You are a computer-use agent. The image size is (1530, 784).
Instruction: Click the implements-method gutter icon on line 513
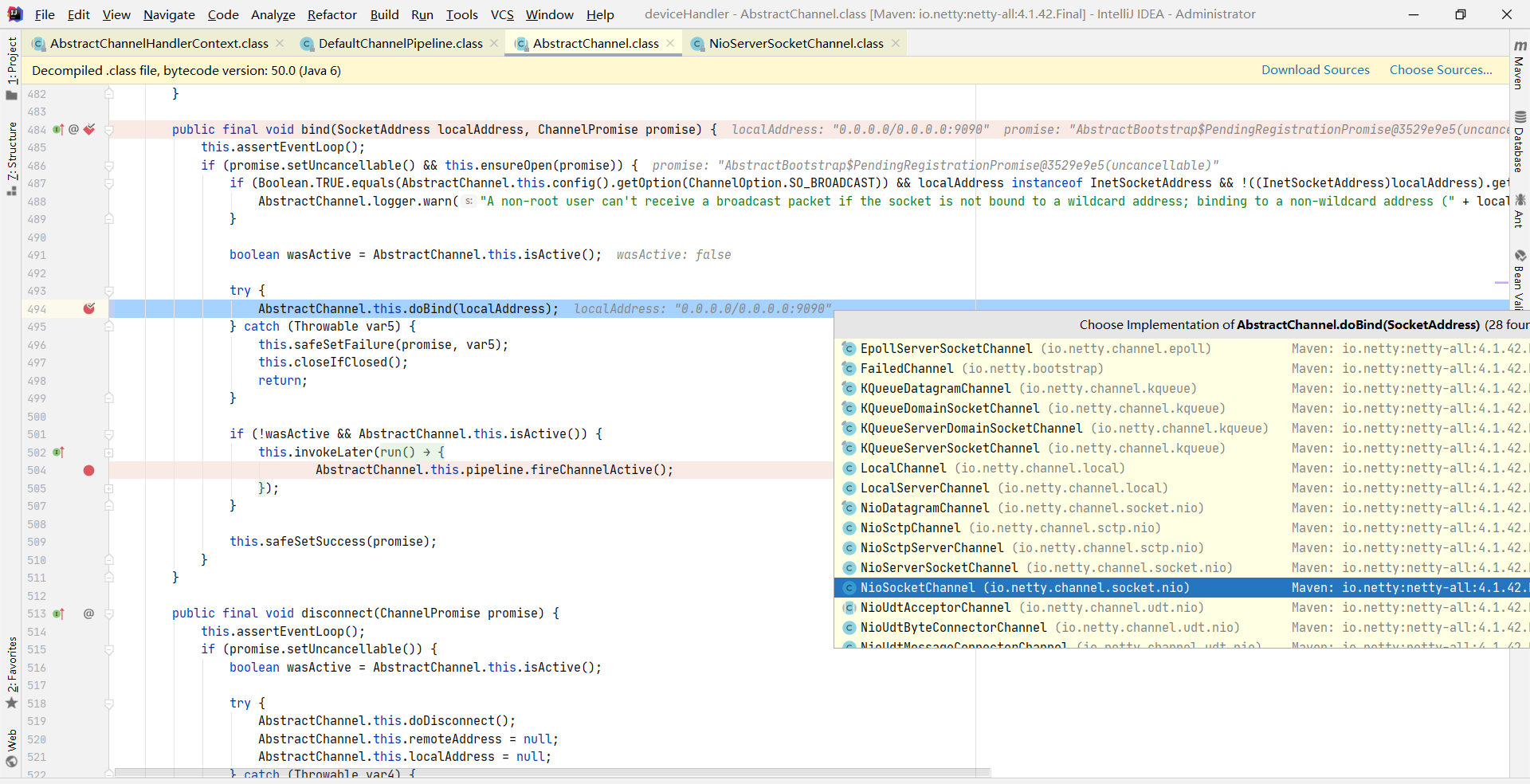[x=58, y=613]
